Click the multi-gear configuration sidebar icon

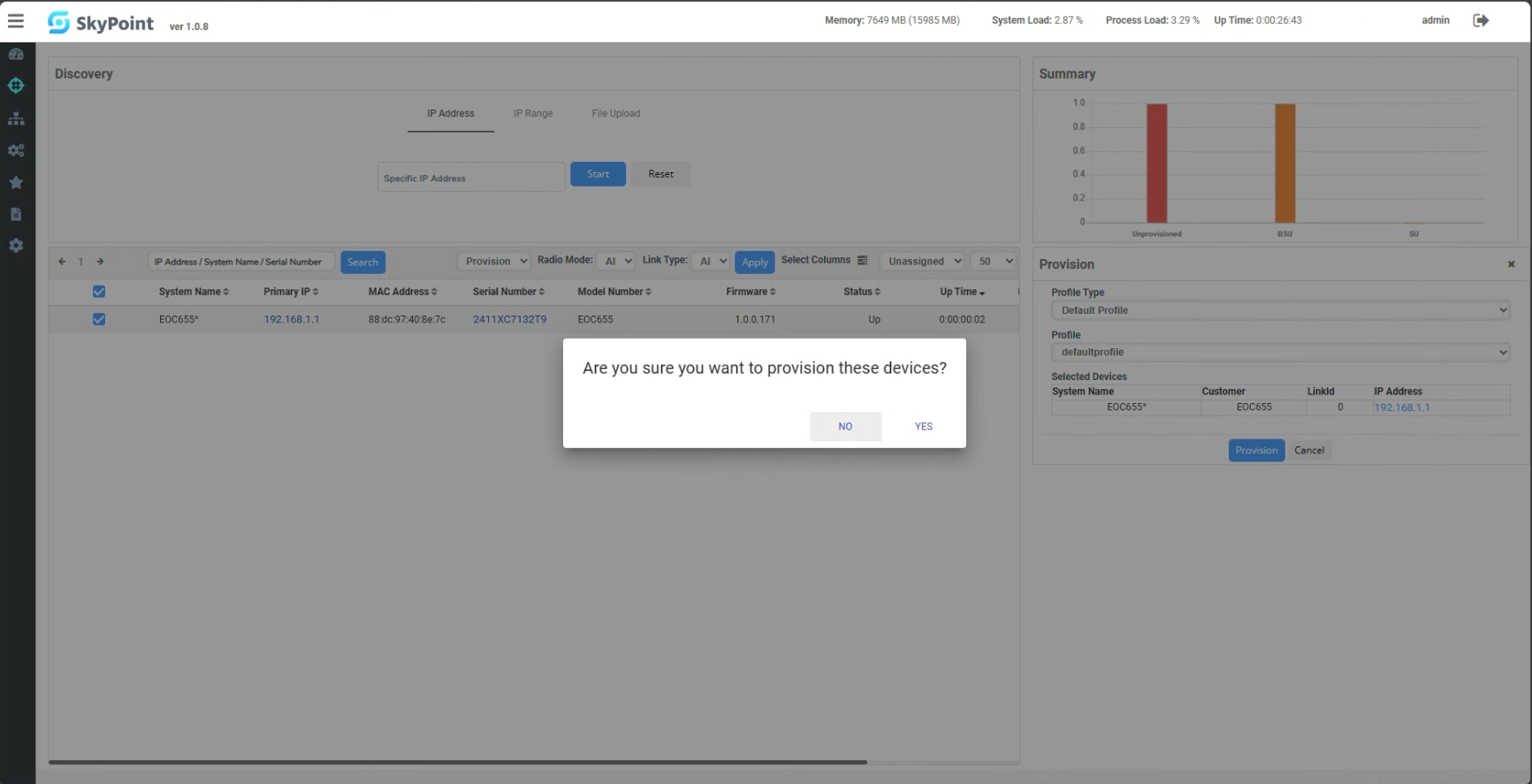click(x=16, y=150)
